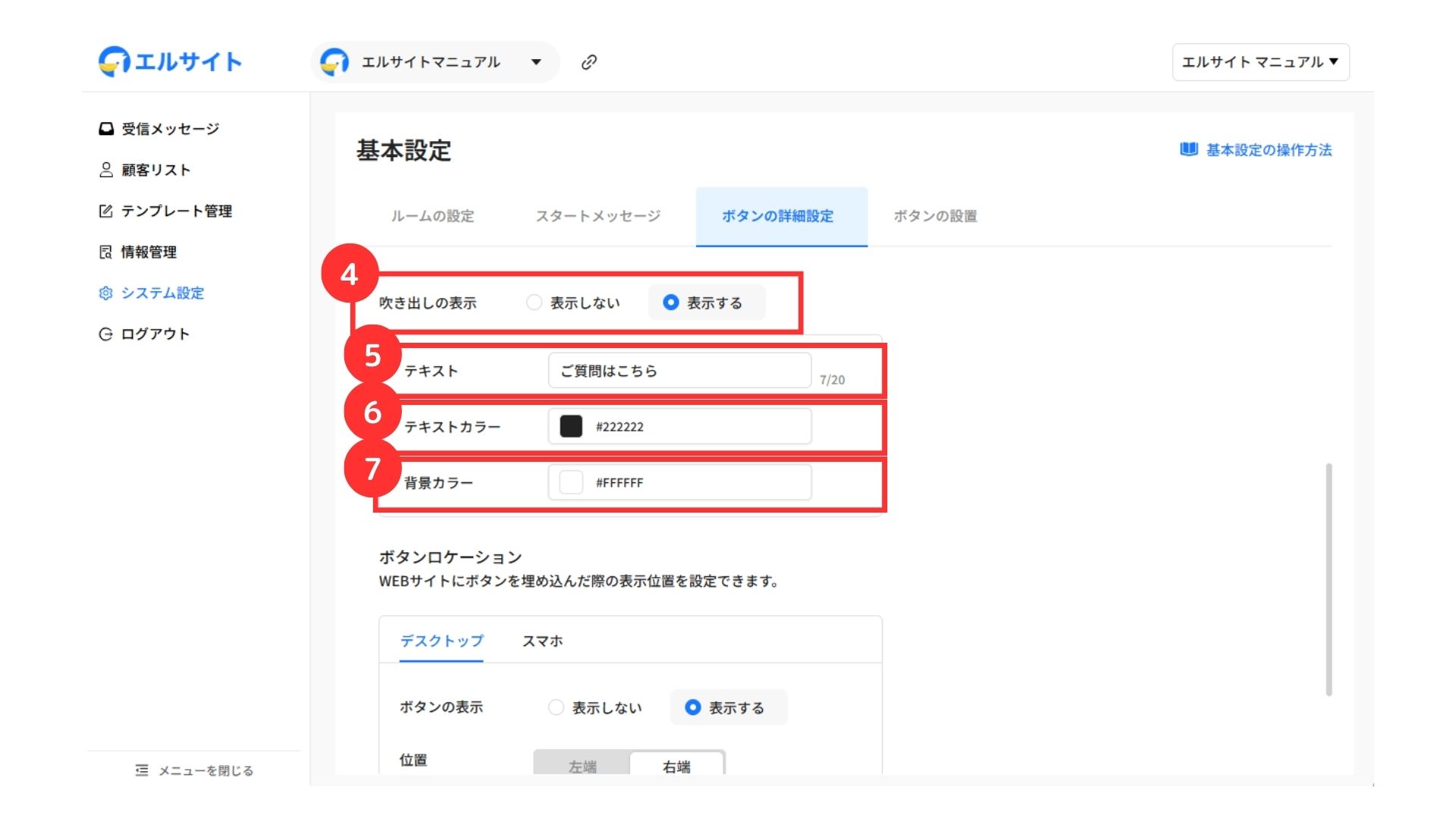
Task: Click the edit icon for テンプレート管理
Action: (x=106, y=211)
